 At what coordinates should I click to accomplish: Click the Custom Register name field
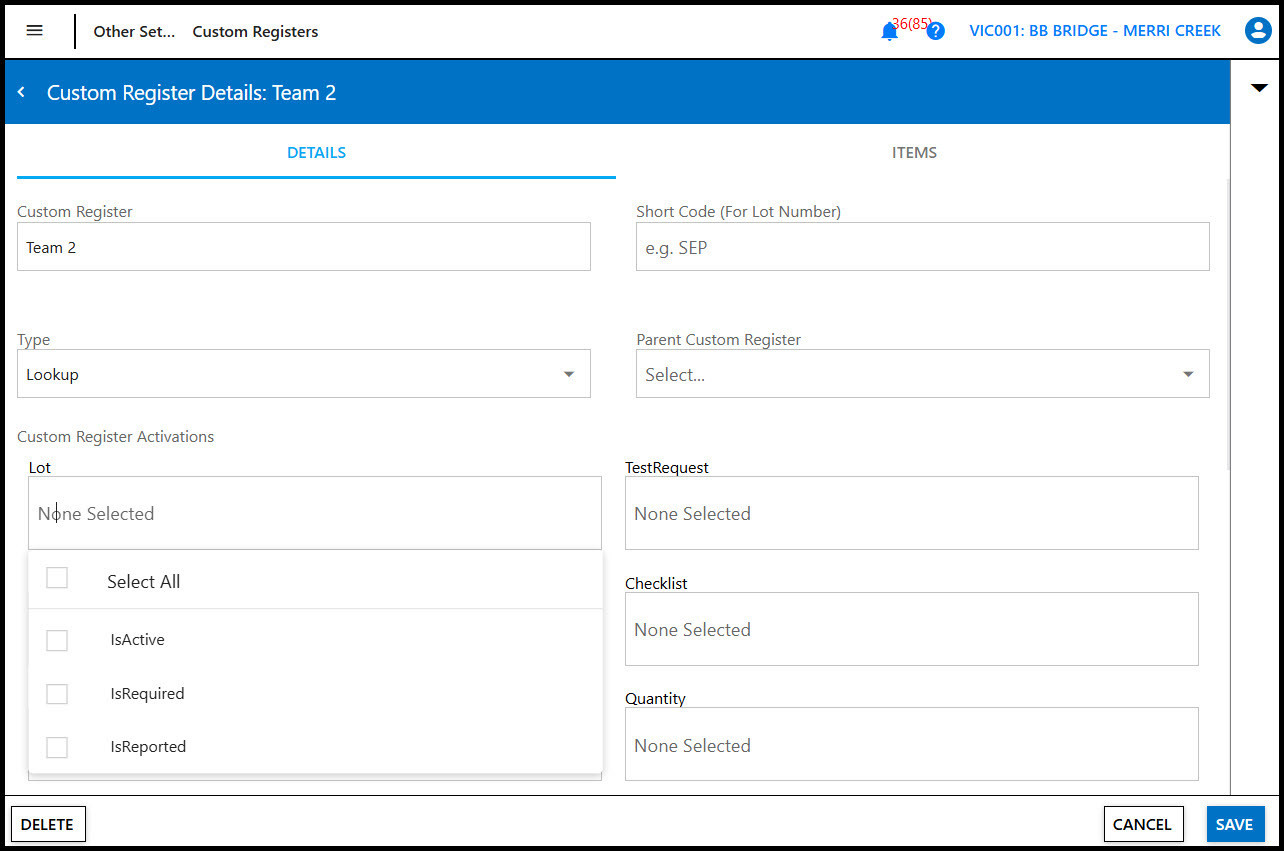tap(304, 247)
